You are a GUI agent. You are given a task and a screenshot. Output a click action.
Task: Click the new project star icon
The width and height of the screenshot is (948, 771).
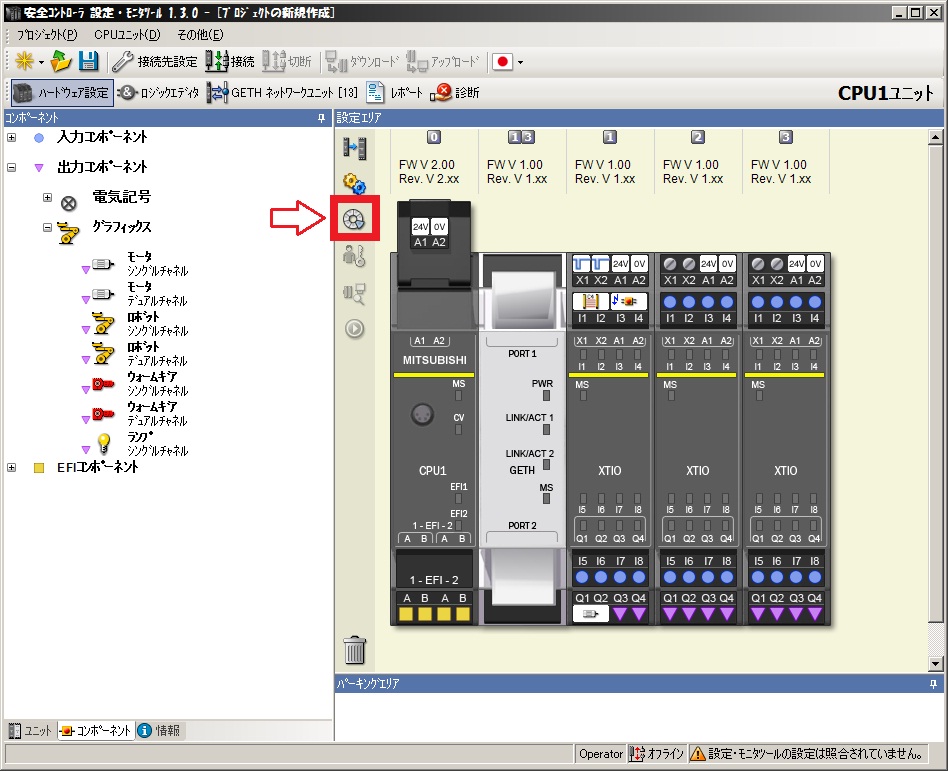(x=24, y=61)
